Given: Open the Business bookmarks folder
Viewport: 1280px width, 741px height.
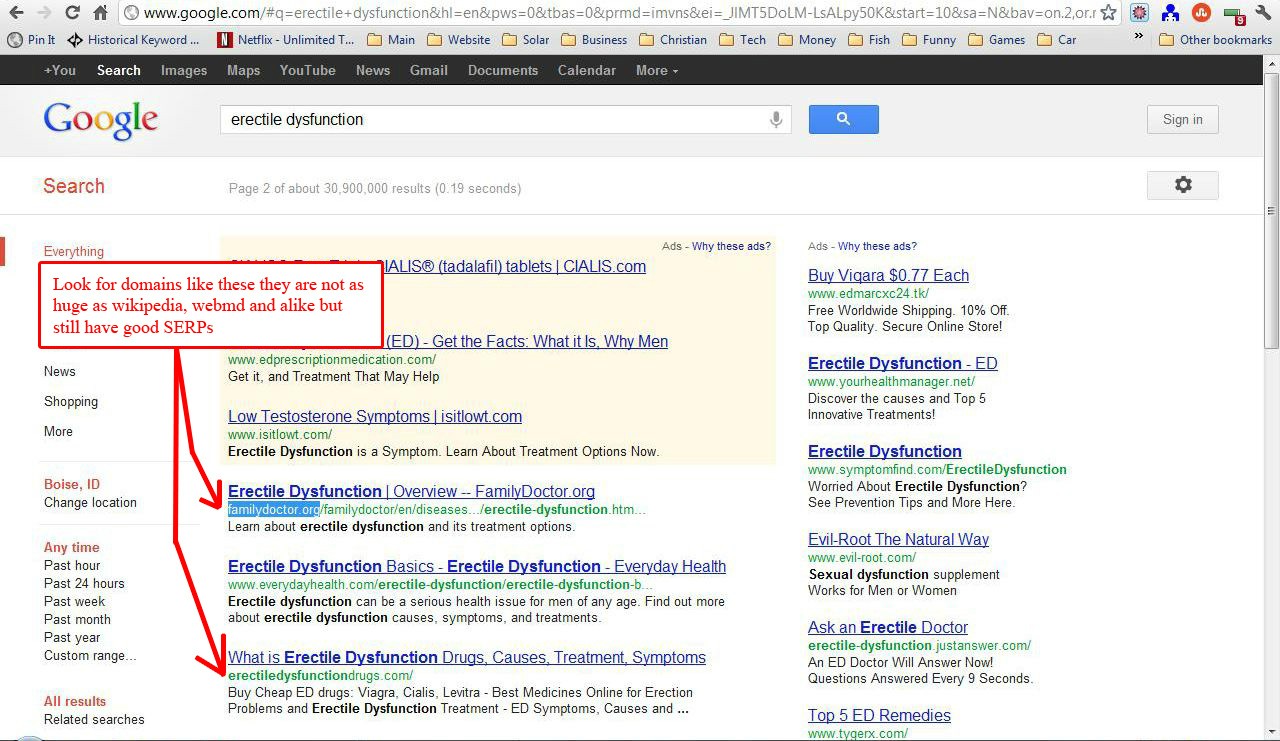Looking at the screenshot, I should 594,40.
